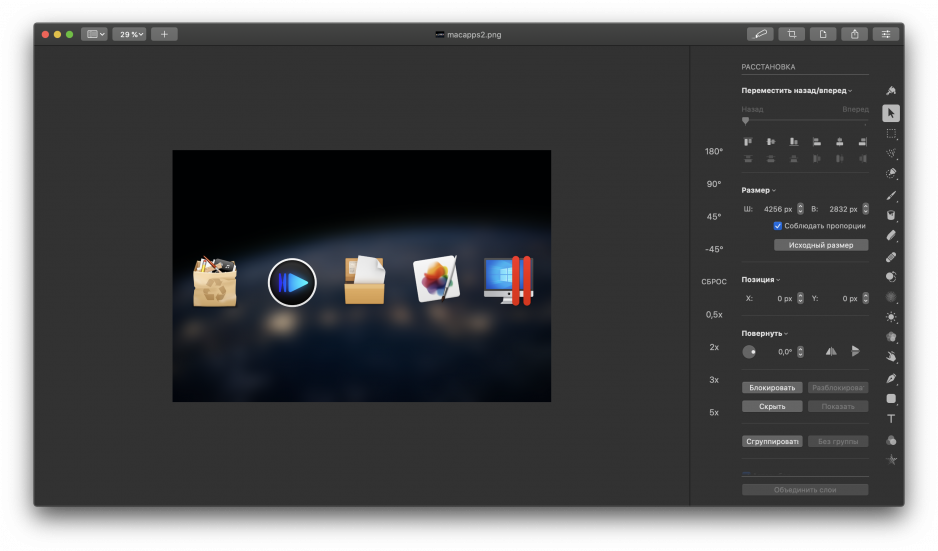Screen dimensions: 938x551
Task: Flip layer horizontally
Action: point(831,351)
